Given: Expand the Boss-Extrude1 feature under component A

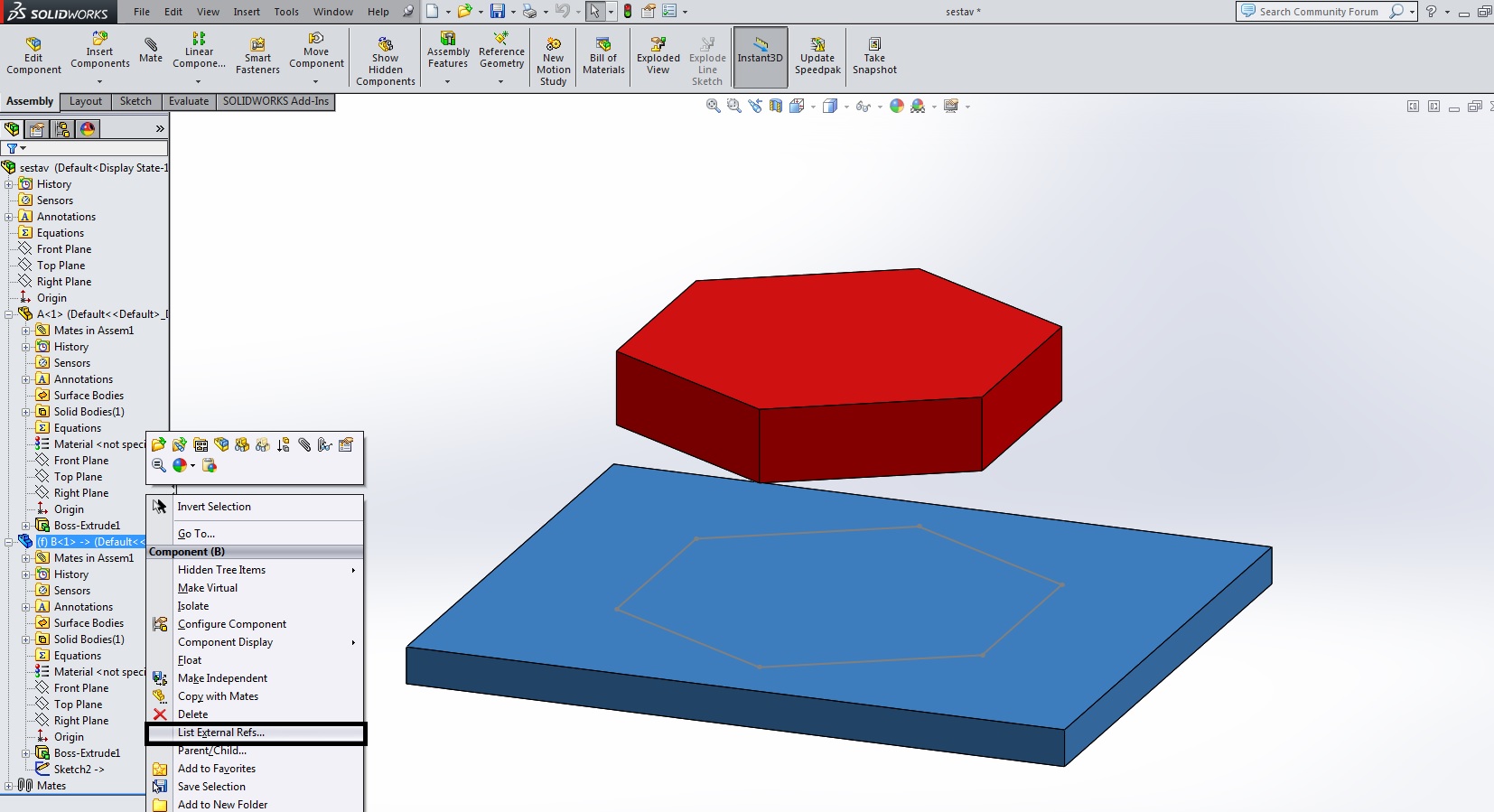Looking at the screenshot, I should (26, 526).
